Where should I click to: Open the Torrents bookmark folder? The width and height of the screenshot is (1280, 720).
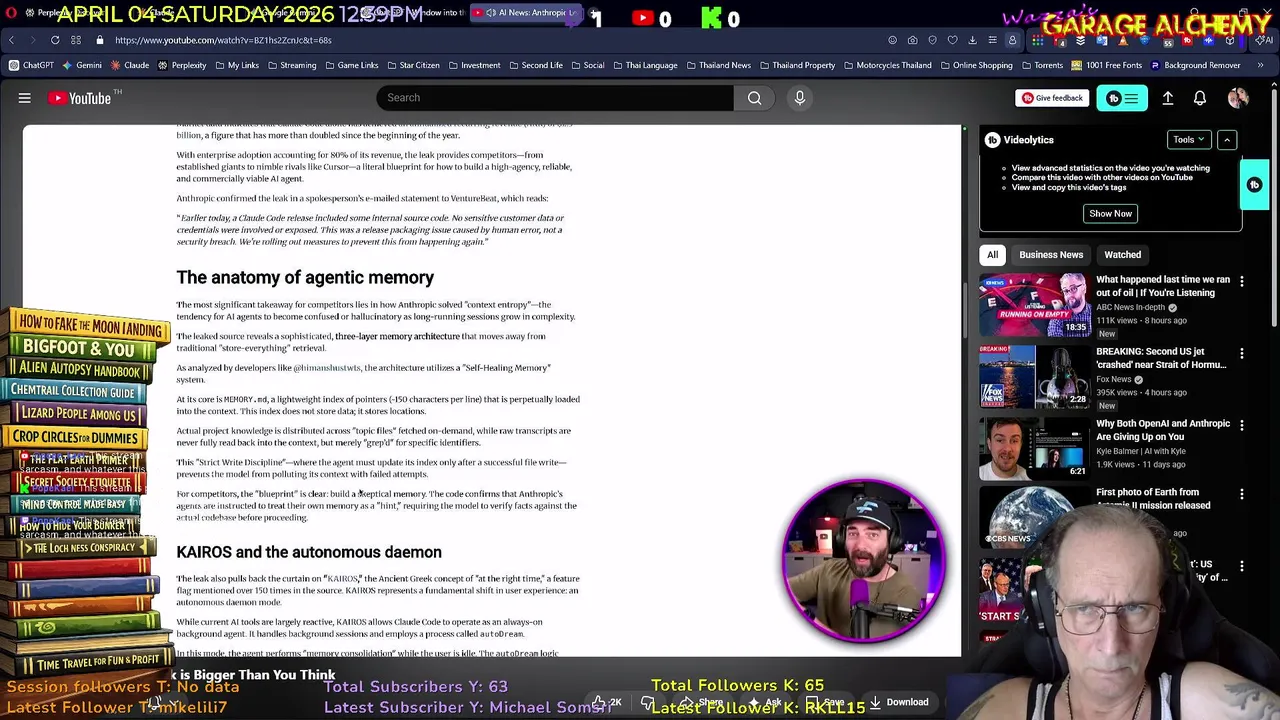tap(1041, 65)
